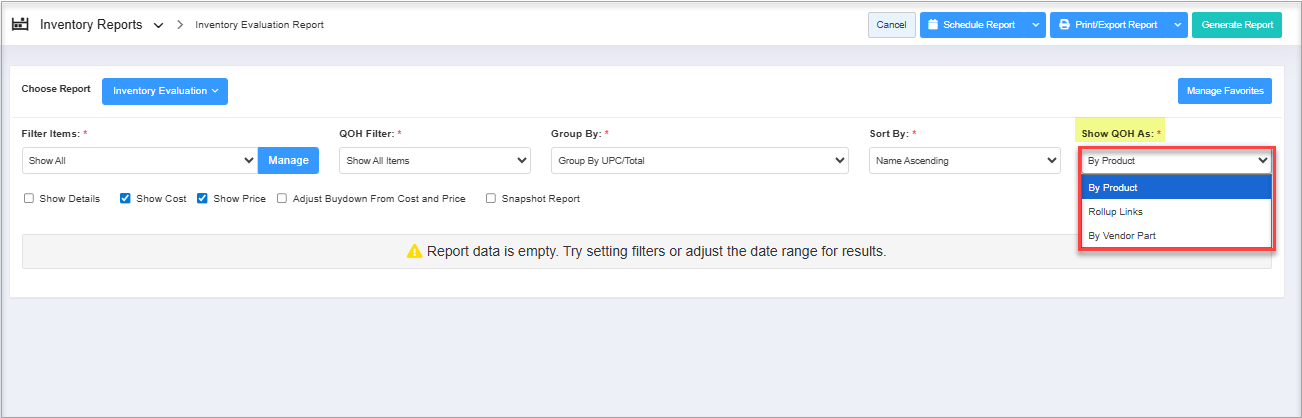Open the Sort By Name Ascending dropdown
Viewport: 1302px width, 418px height.
(964, 160)
